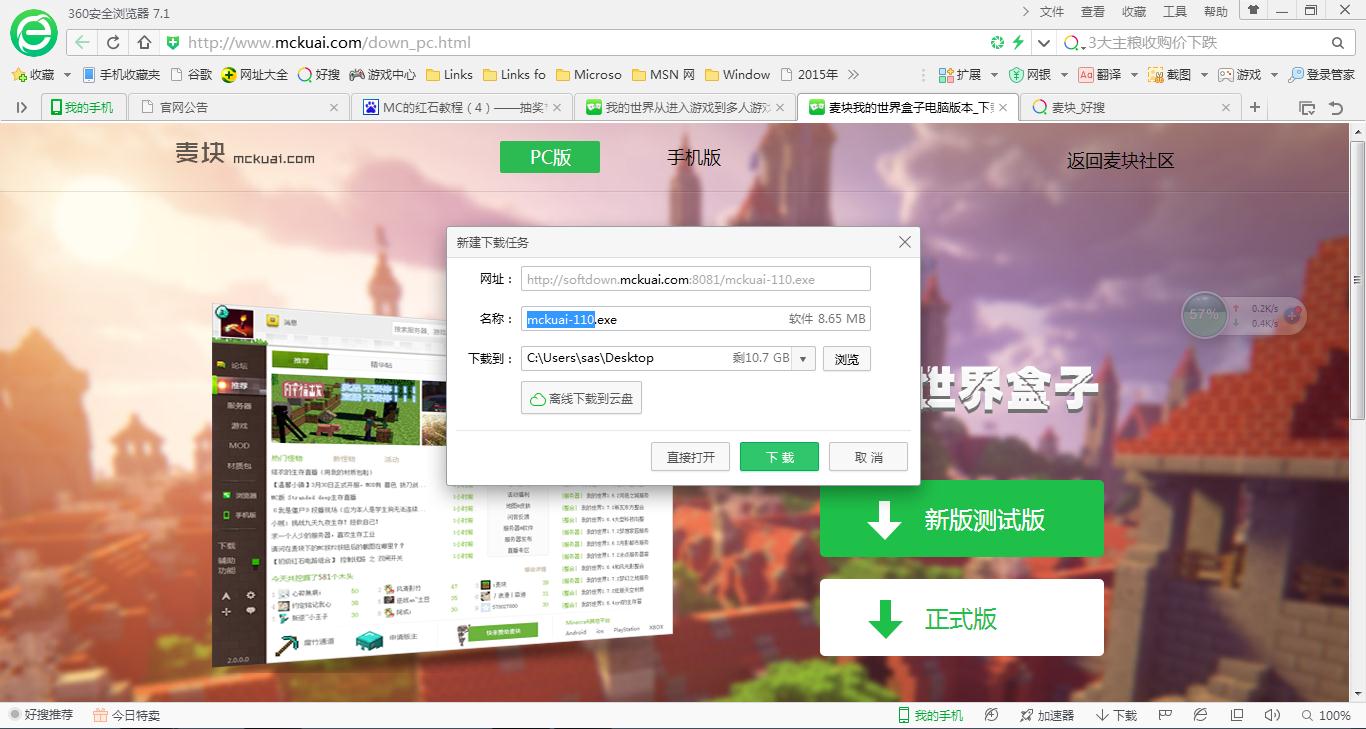Open the 文件 menu
The width and height of the screenshot is (1366, 729).
point(1052,12)
